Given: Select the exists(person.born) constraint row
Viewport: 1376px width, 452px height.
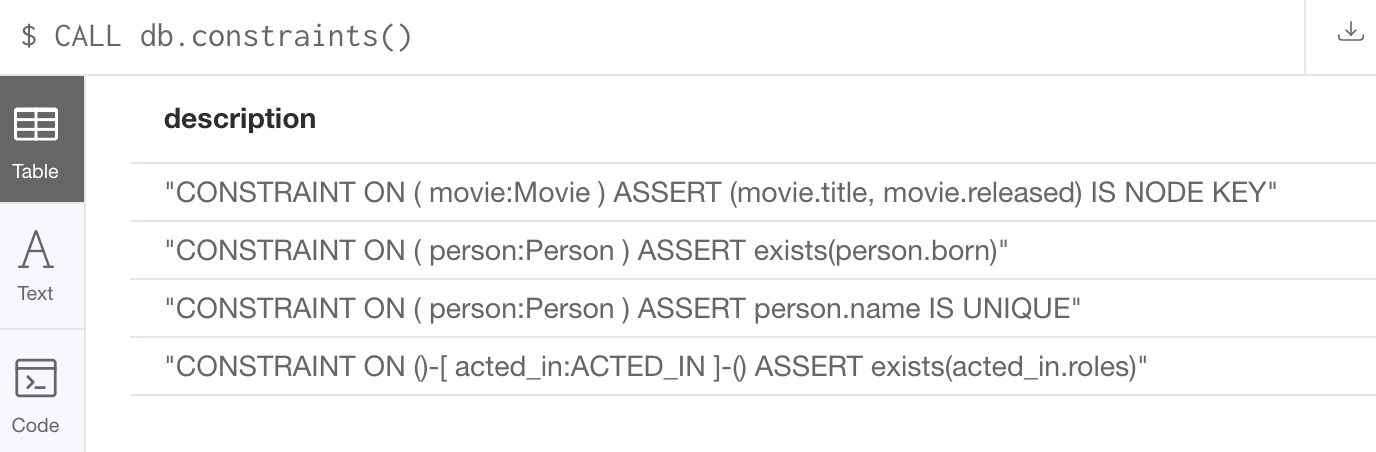Looking at the screenshot, I should point(753,250).
